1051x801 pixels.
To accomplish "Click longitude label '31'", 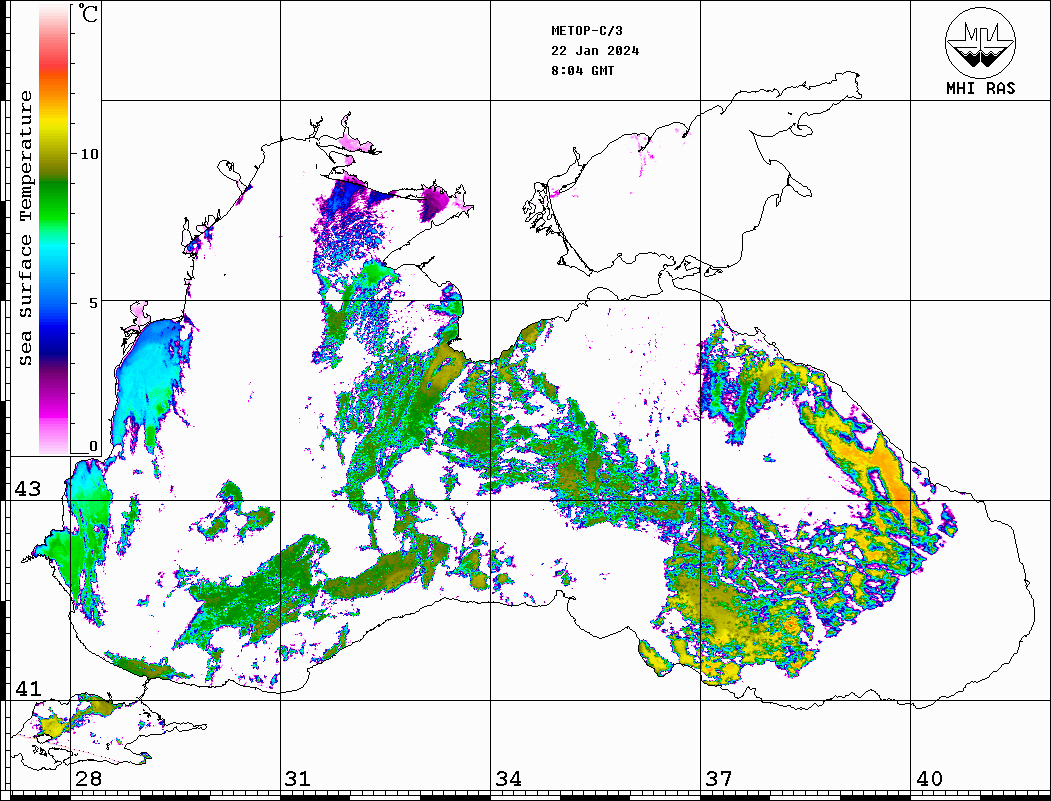I will [298, 779].
